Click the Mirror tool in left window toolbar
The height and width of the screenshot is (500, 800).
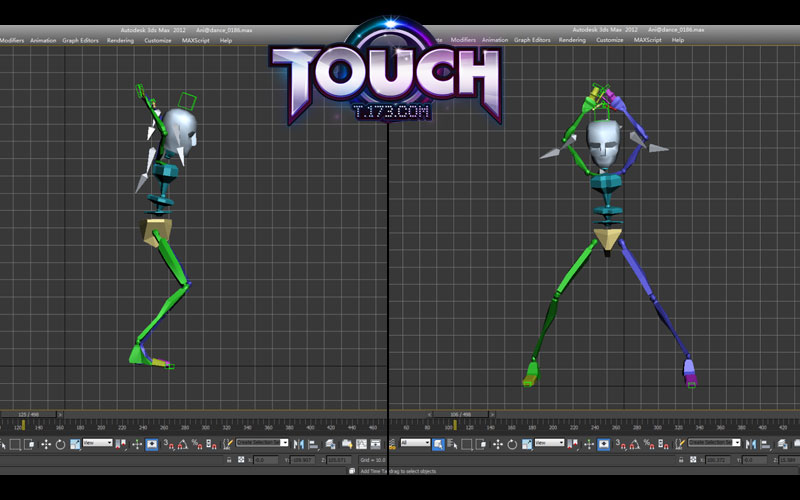click(x=298, y=444)
